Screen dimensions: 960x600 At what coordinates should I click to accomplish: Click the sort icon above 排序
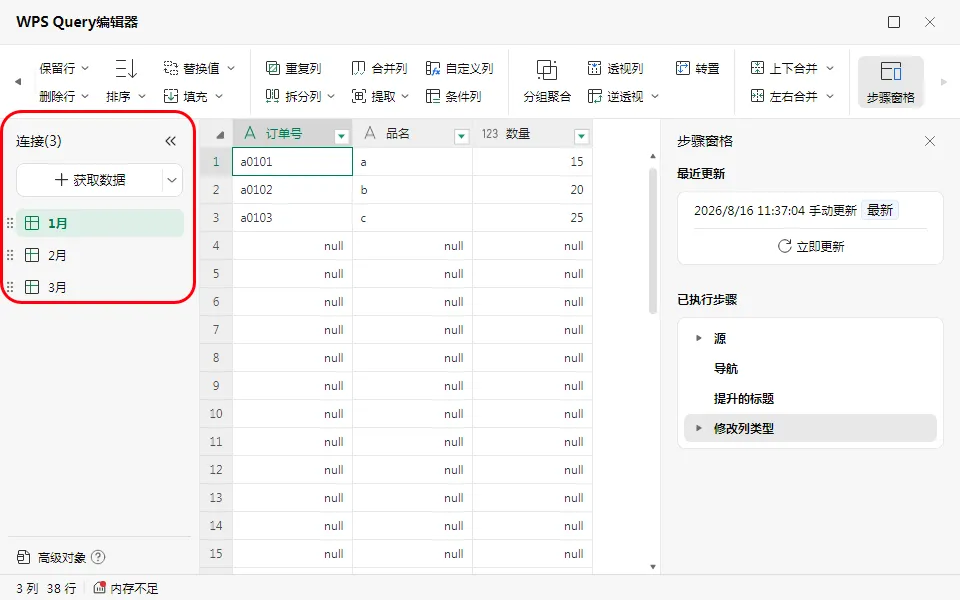pos(126,68)
